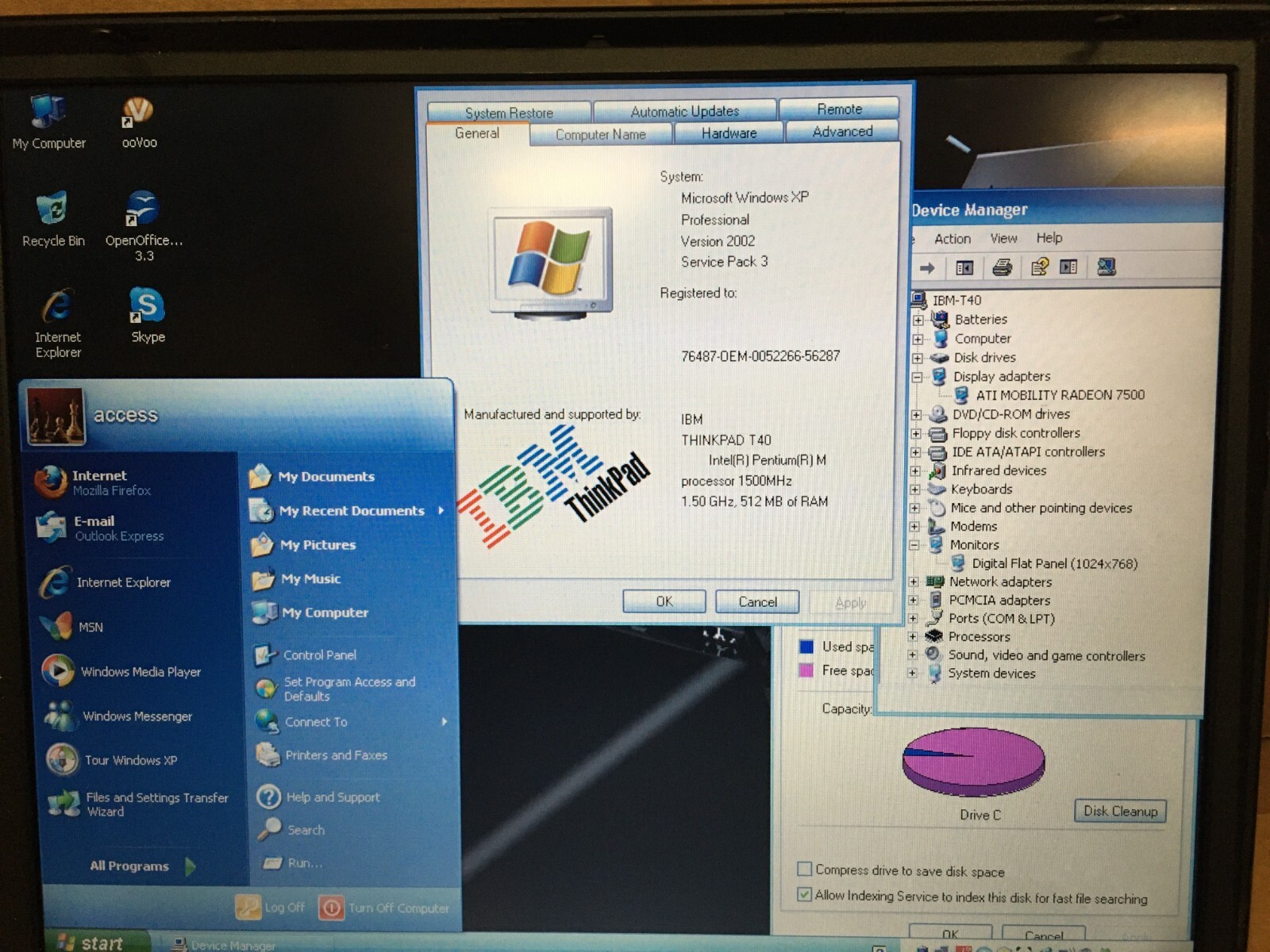Expand Processors node
The width and height of the screenshot is (1270, 952).
pos(912,637)
